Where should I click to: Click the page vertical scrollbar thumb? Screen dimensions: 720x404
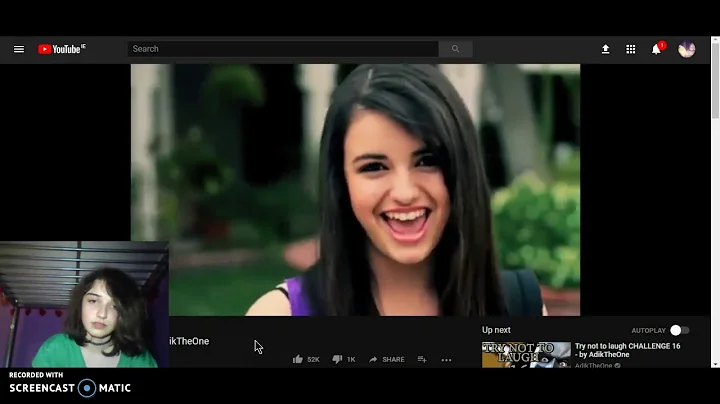[715, 81]
